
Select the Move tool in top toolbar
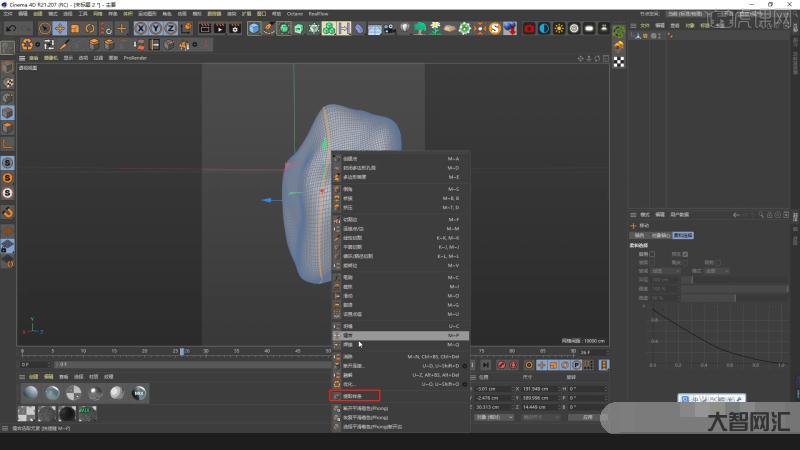59,28
